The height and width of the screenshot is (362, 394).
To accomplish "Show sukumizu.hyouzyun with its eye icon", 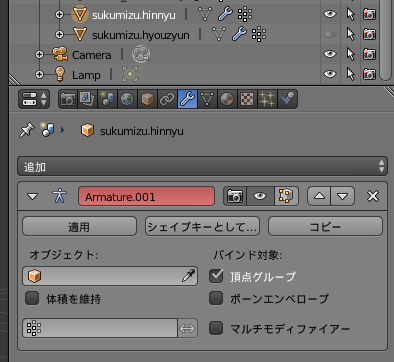I will coord(330,34).
